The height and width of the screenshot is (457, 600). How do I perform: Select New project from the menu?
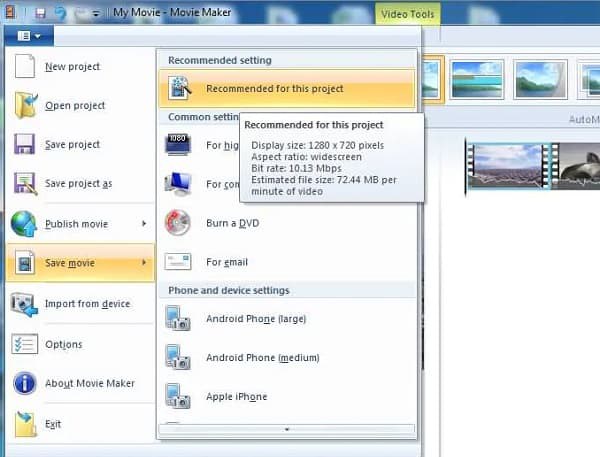click(x=80, y=66)
